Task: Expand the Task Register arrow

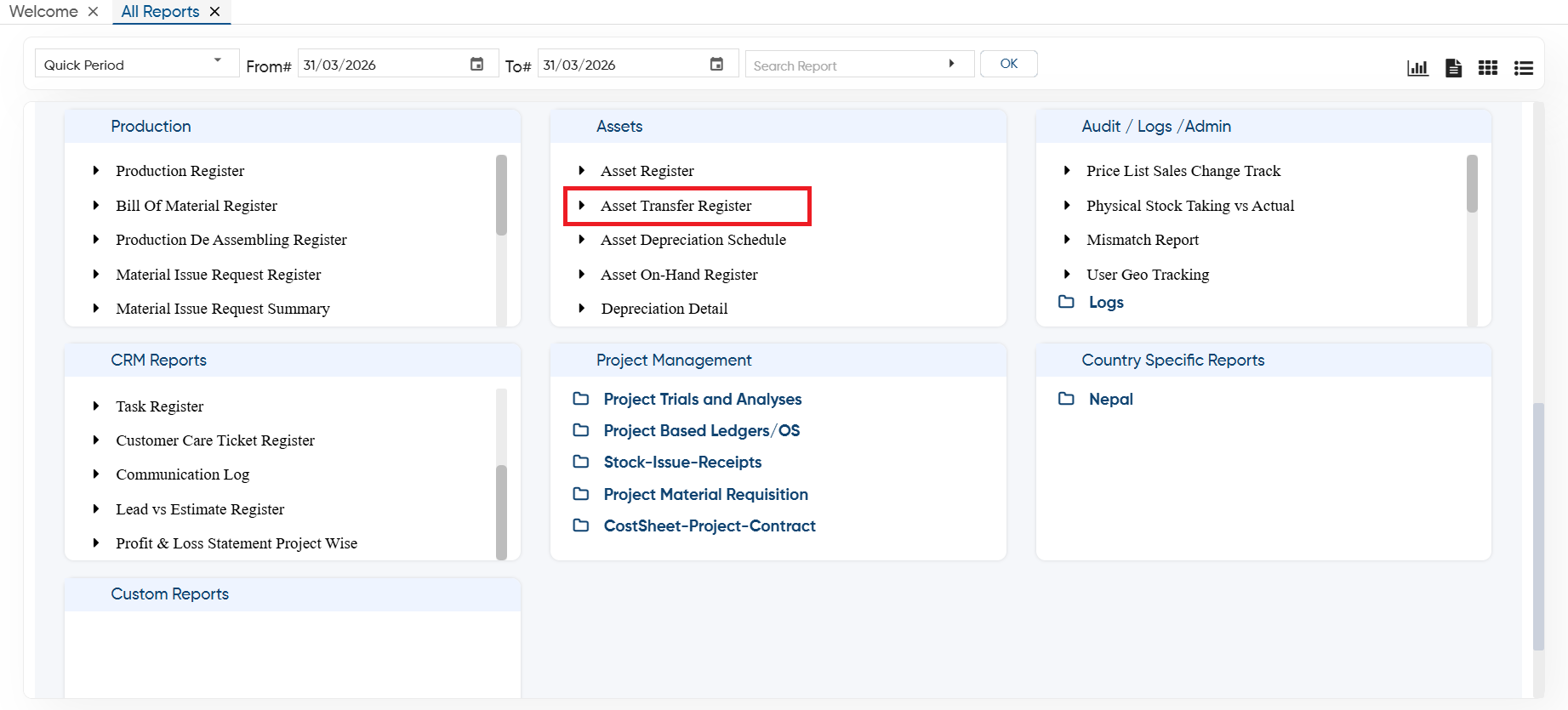Action: 96,406
